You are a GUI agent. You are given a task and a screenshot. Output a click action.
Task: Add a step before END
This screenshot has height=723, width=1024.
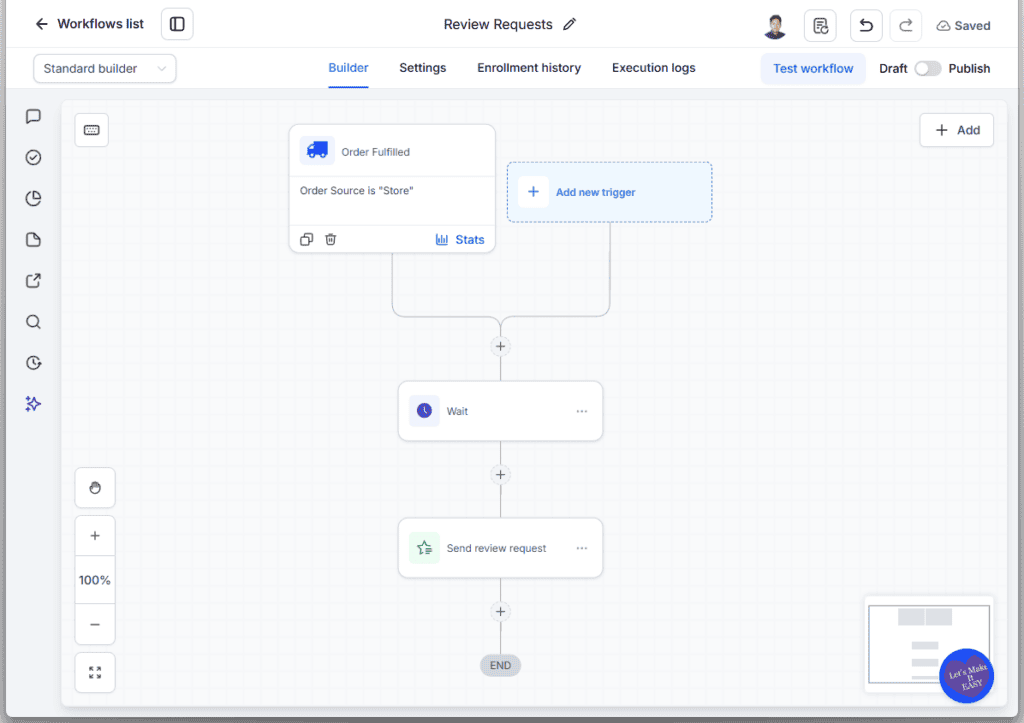[x=500, y=611]
